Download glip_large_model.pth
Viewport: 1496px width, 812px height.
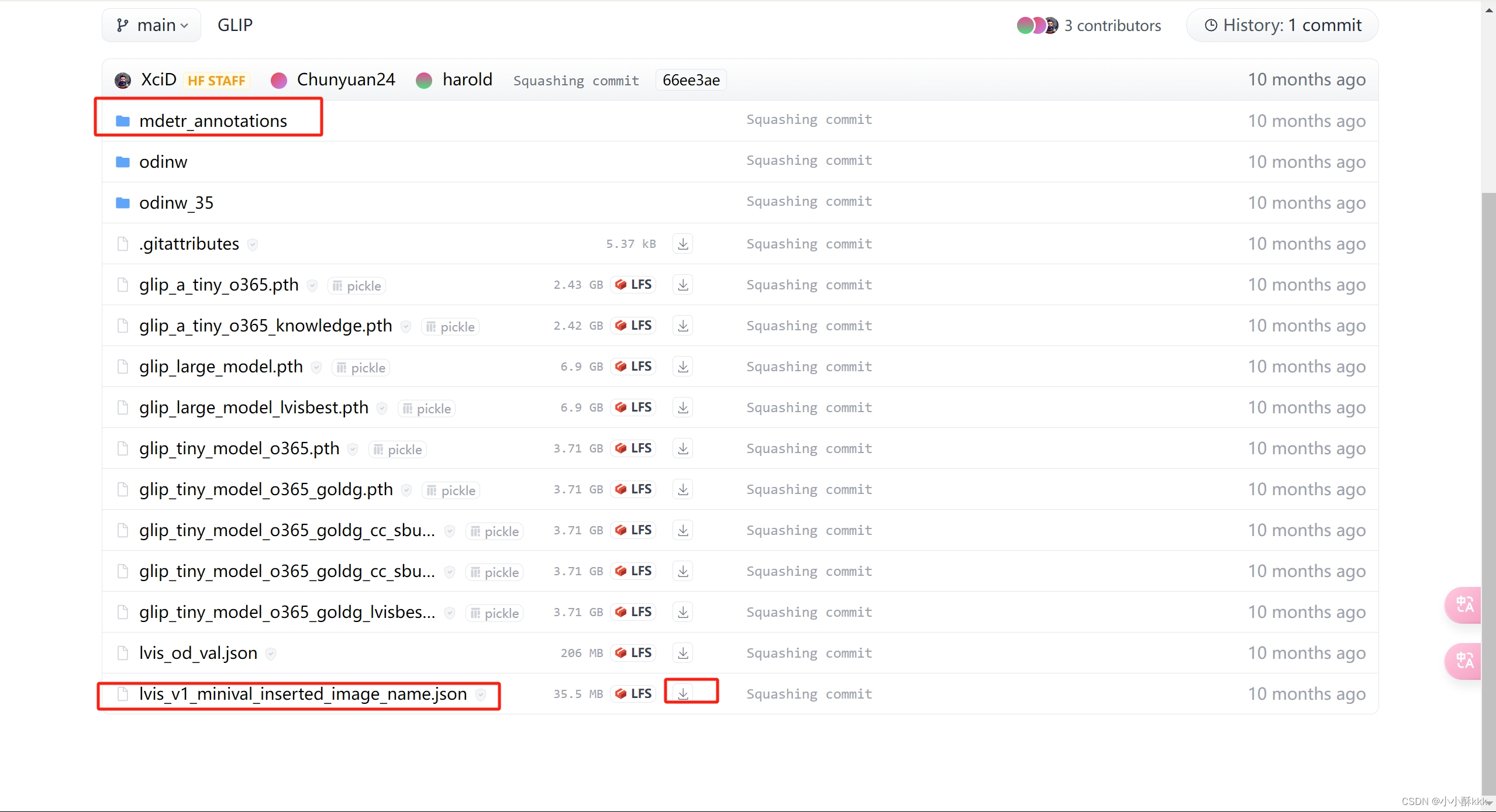pyautogui.click(x=682, y=367)
